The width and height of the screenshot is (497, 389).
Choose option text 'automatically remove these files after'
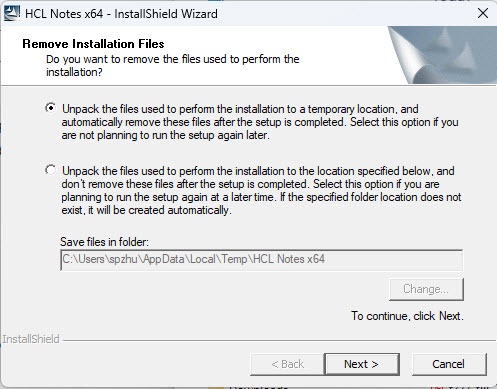coord(149,122)
